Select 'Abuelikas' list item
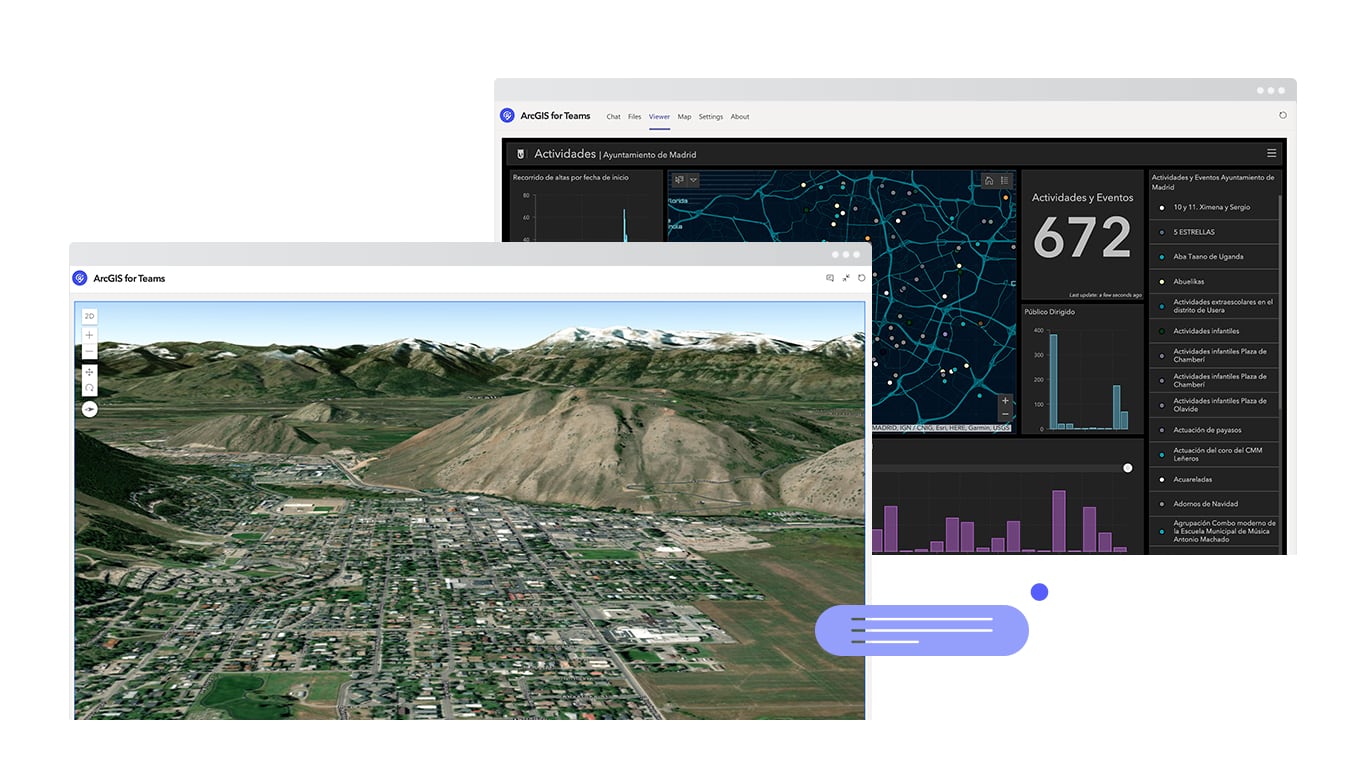Screen dimensions: 1366x768 click(1213, 281)
